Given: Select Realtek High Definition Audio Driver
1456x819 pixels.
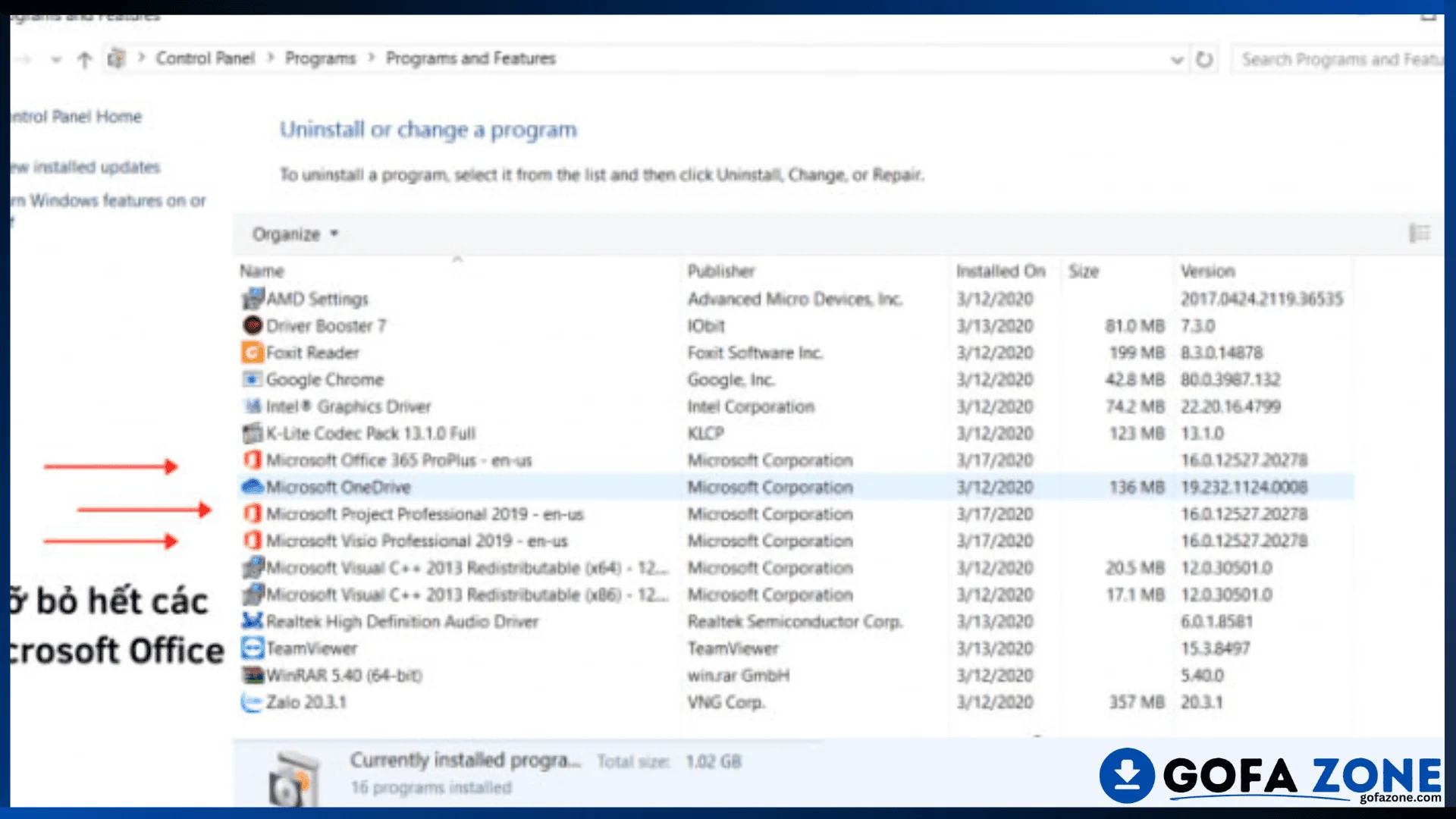Looking at the screenshot, I should tap(402, 622).
